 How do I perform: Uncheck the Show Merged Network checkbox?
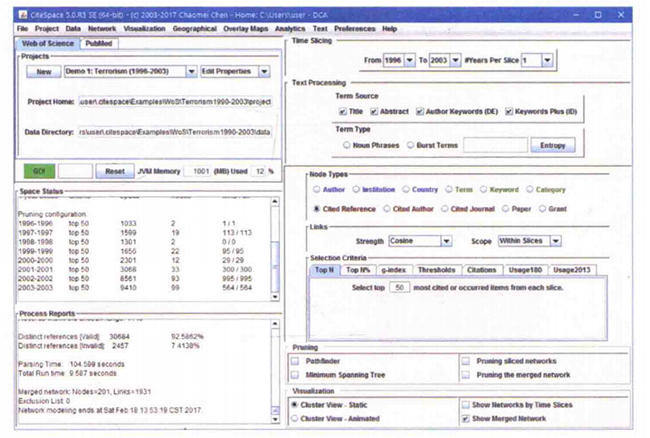click(468, 418)
